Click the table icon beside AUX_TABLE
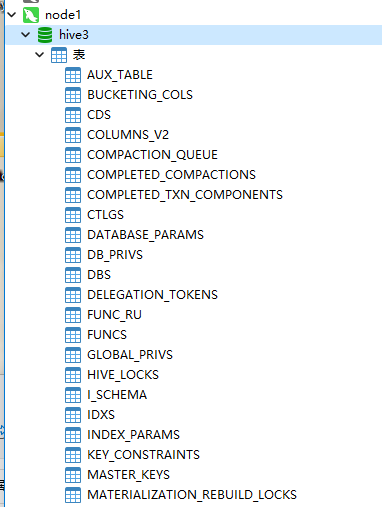This screenshot has width=382, height=507. click(x=73, y=75)
